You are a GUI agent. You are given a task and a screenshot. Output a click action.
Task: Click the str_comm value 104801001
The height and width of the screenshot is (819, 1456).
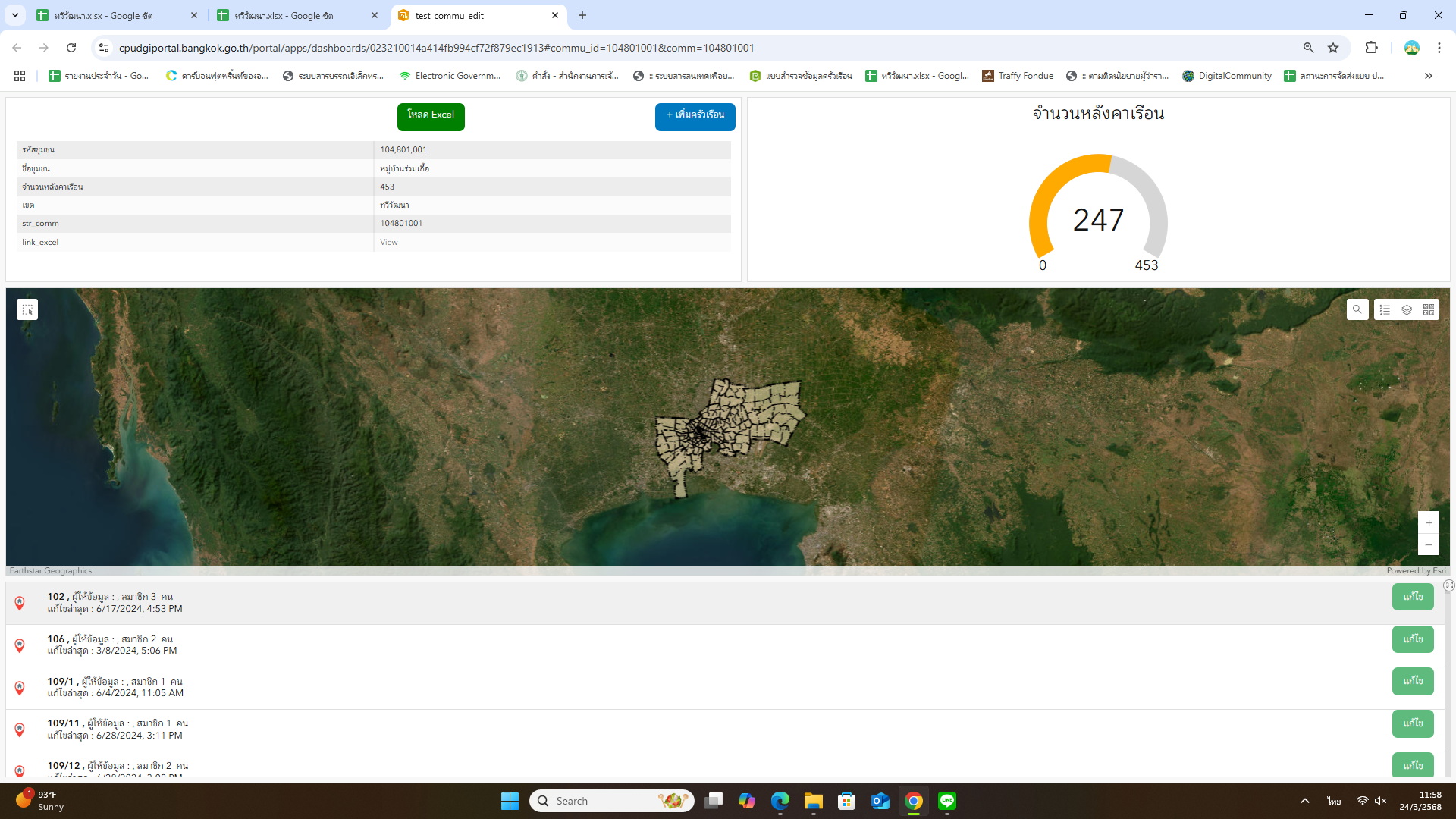(x=401, y=224)
